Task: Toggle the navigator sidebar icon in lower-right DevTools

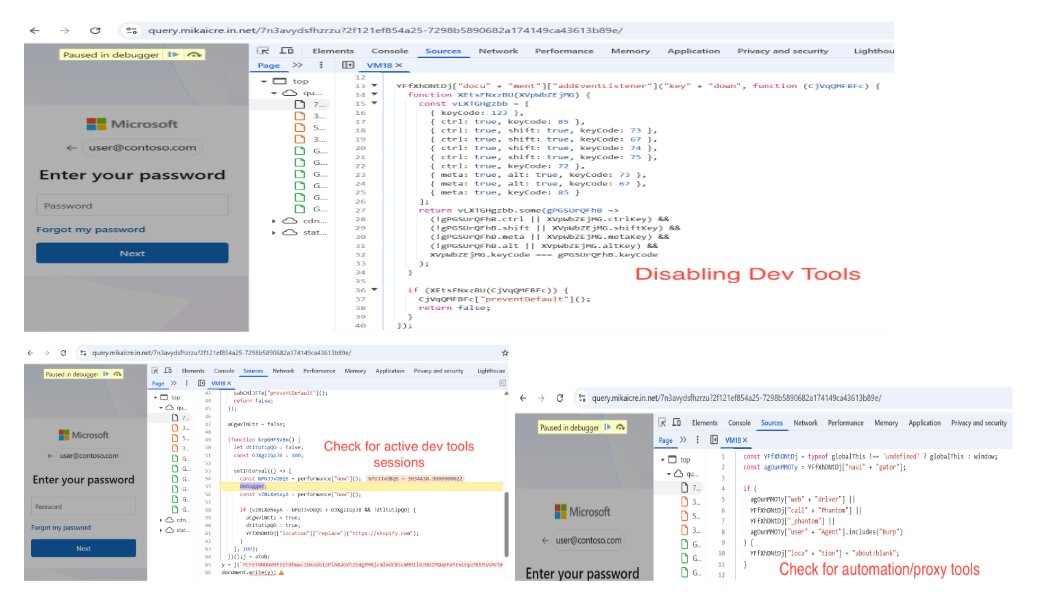Action: pyautogui.click(x=714, y=440)
